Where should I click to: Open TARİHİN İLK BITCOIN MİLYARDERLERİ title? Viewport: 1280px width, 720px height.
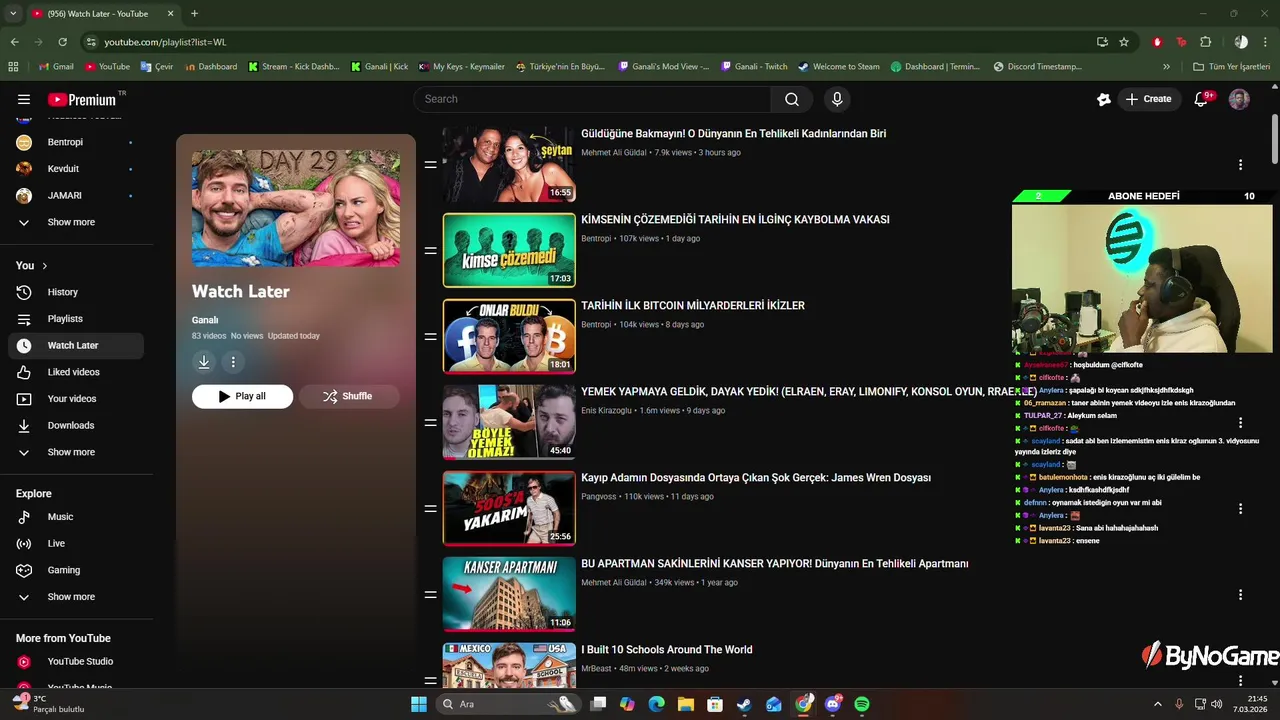pyautogui.click(x=693, y=306)
